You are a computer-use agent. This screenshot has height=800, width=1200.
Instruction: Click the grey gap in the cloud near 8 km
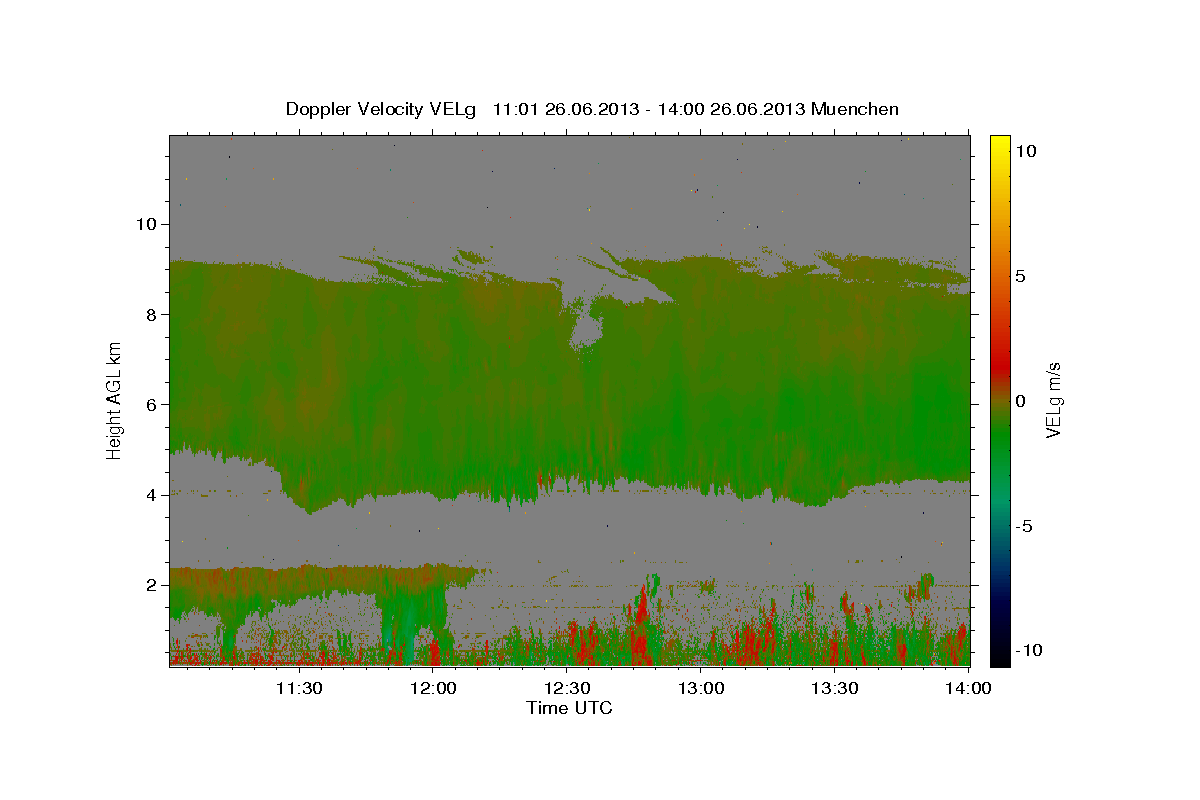pos(586,329)
